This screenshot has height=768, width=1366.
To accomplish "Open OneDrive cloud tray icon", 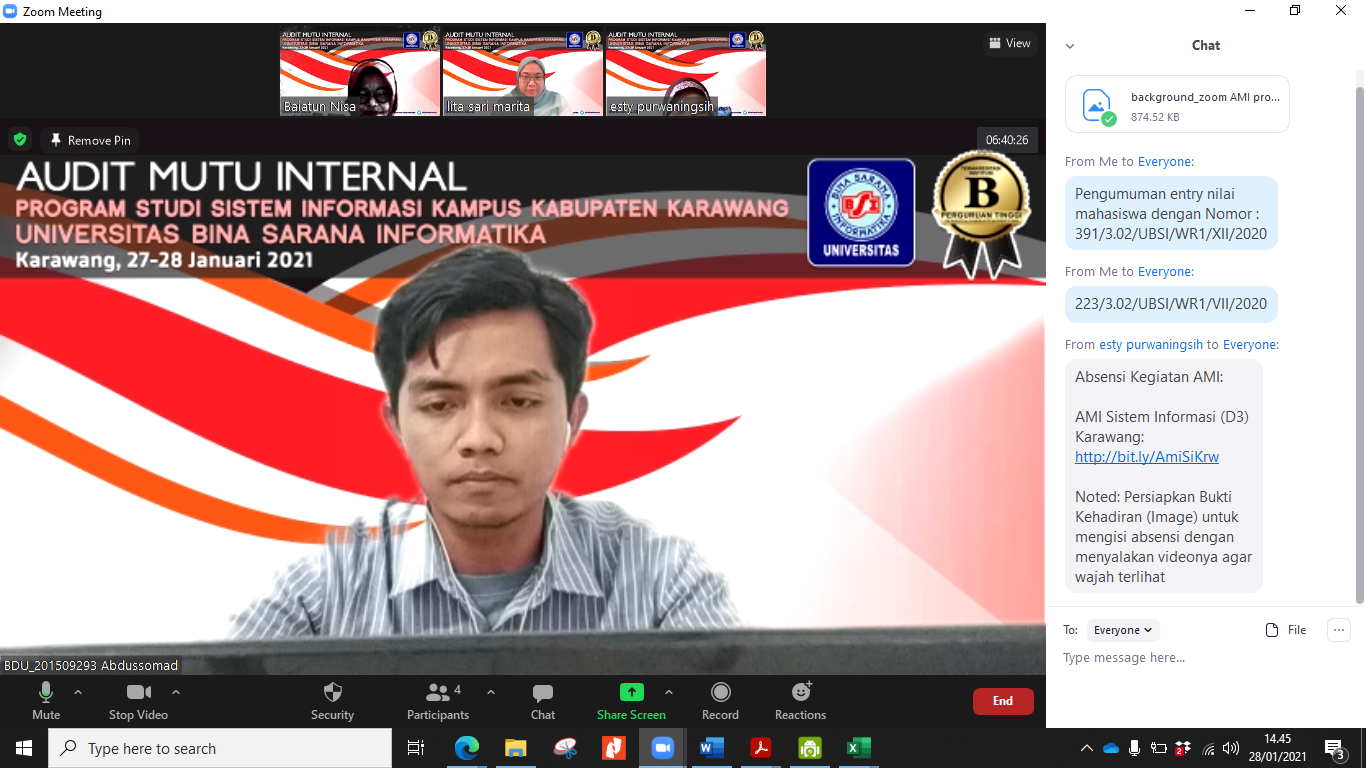I will (1111, 748).
